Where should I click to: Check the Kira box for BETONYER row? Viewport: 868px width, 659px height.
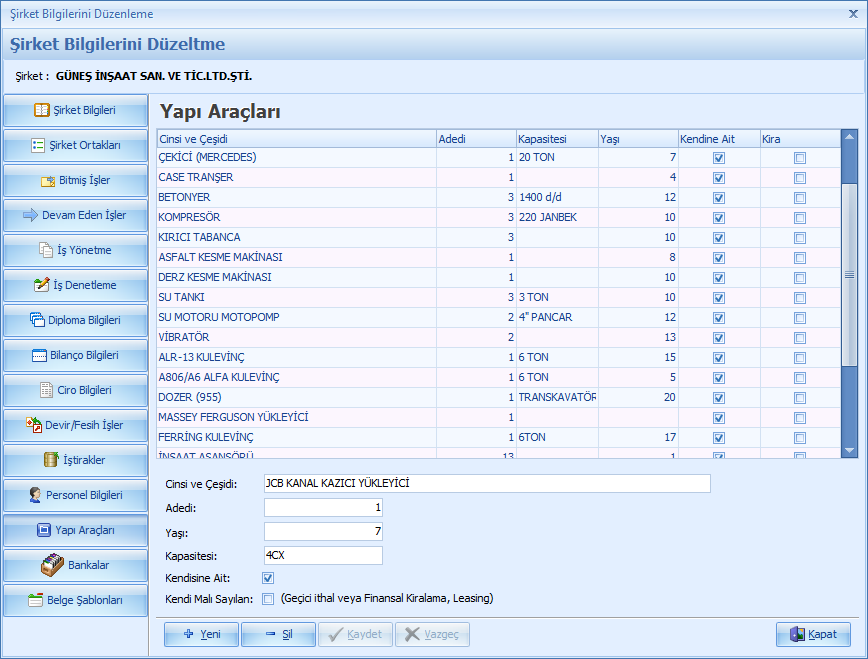tap(799, 198)
